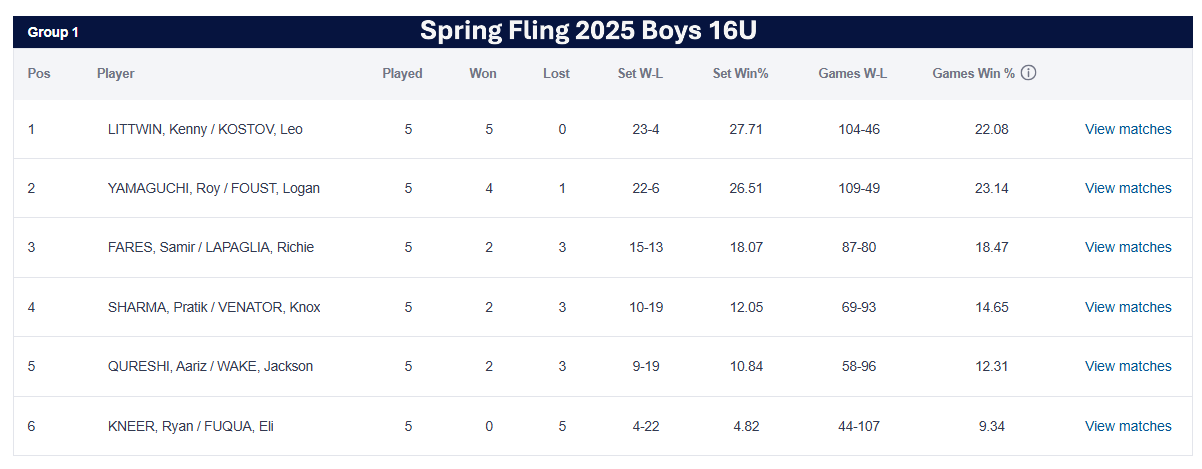Click player FARES, Samir / LAPAGLIA, Richie

pos(211,247)
